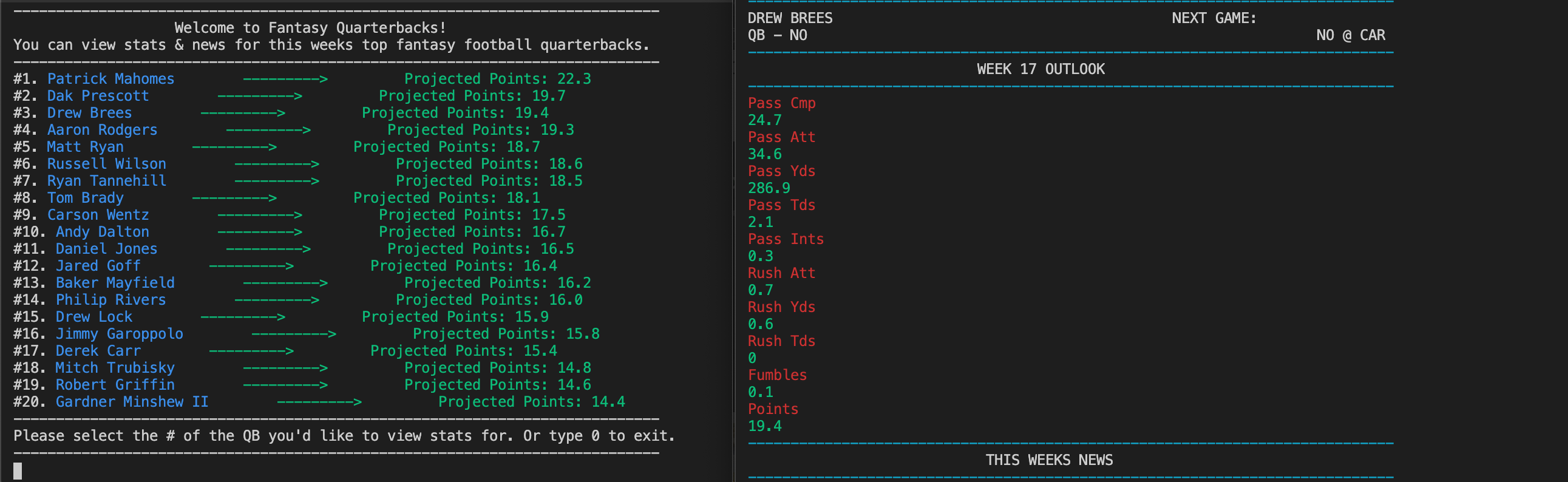Click the Fumbles stat label
1568x482 pixels.
pyautogui.click(x=776, y=376)
